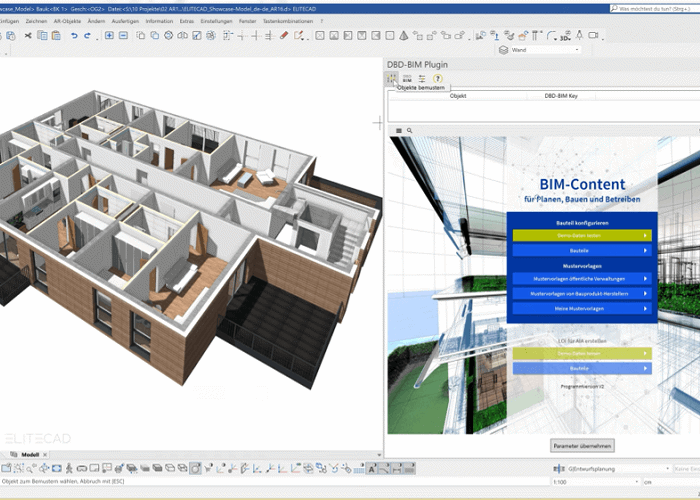Click Demo-Daten testen under LOI für AIA
Viewport: 700px width, 500px height.
point(582,354)
